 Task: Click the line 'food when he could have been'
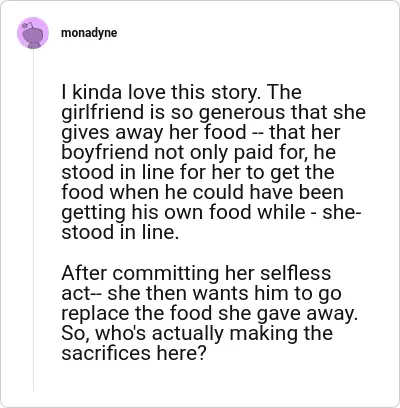tap(202, 192)
